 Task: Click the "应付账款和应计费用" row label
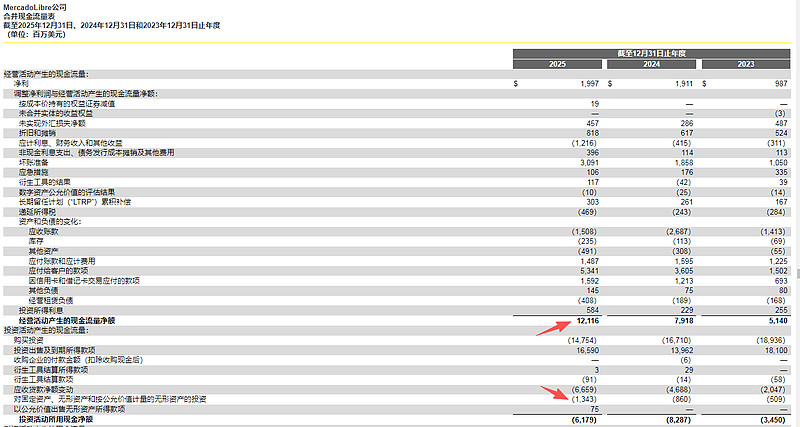[62, 261]
